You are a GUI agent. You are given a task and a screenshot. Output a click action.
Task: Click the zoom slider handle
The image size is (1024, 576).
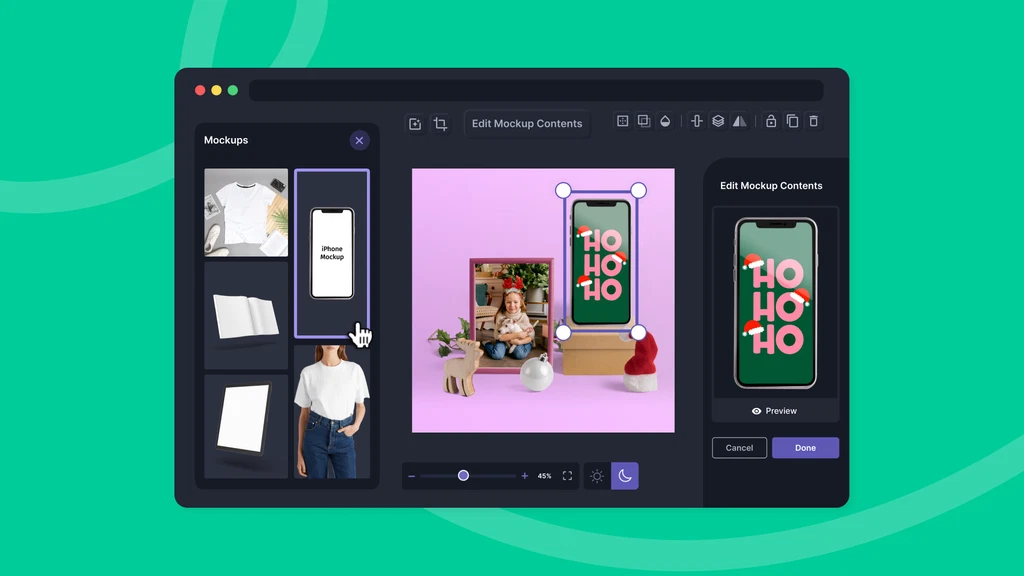463,476
